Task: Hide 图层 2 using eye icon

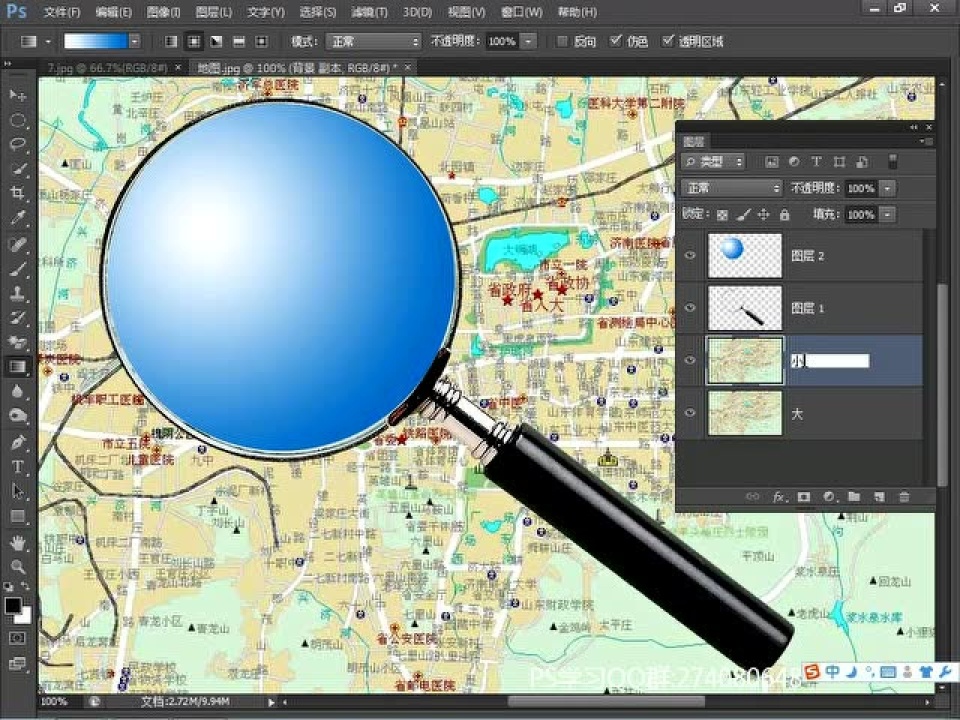Action: [x=690, y=255]
